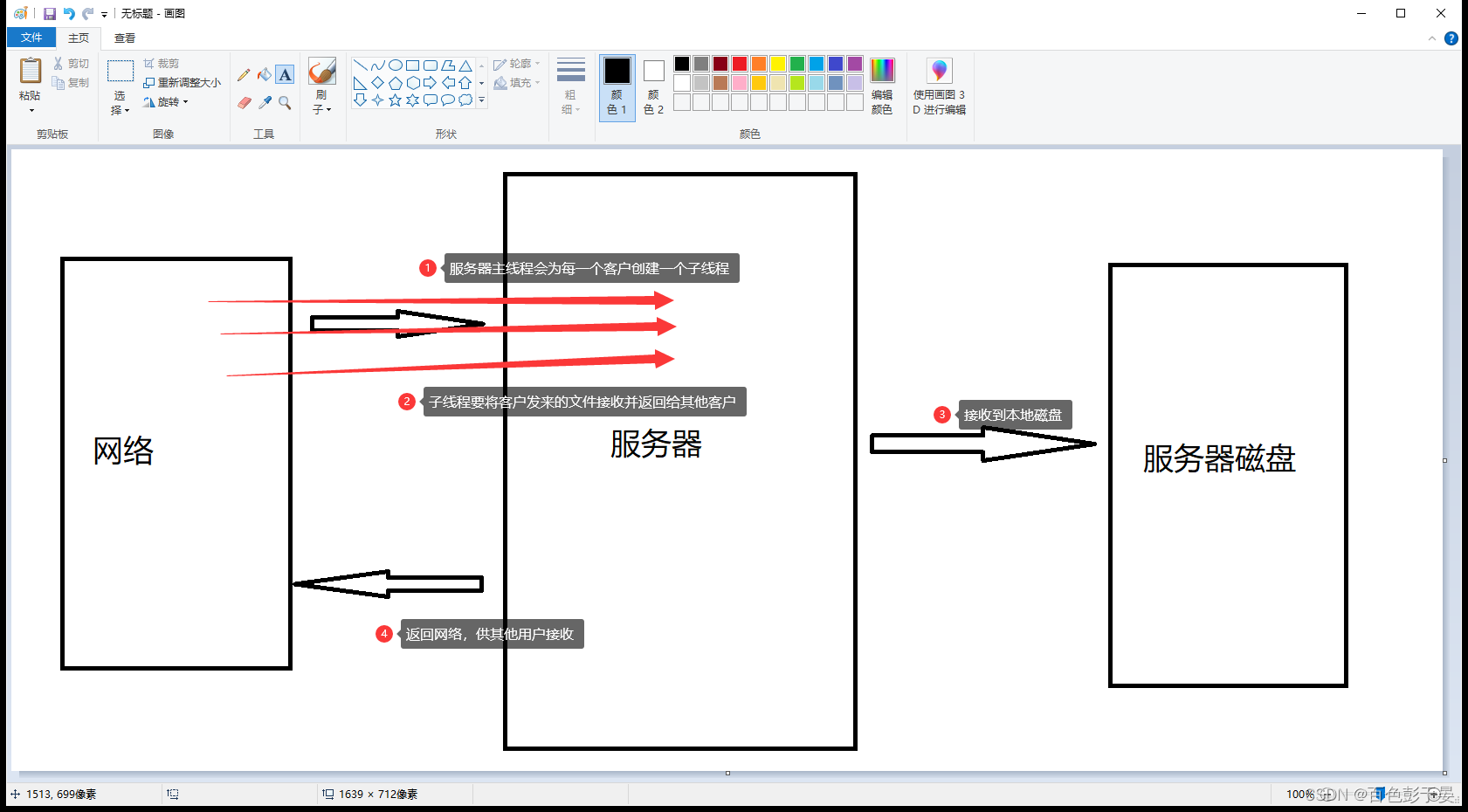Screen dimensions: 1468x812
Task: Click the Save icon in the title bar
Action: (x=49, y=14)
